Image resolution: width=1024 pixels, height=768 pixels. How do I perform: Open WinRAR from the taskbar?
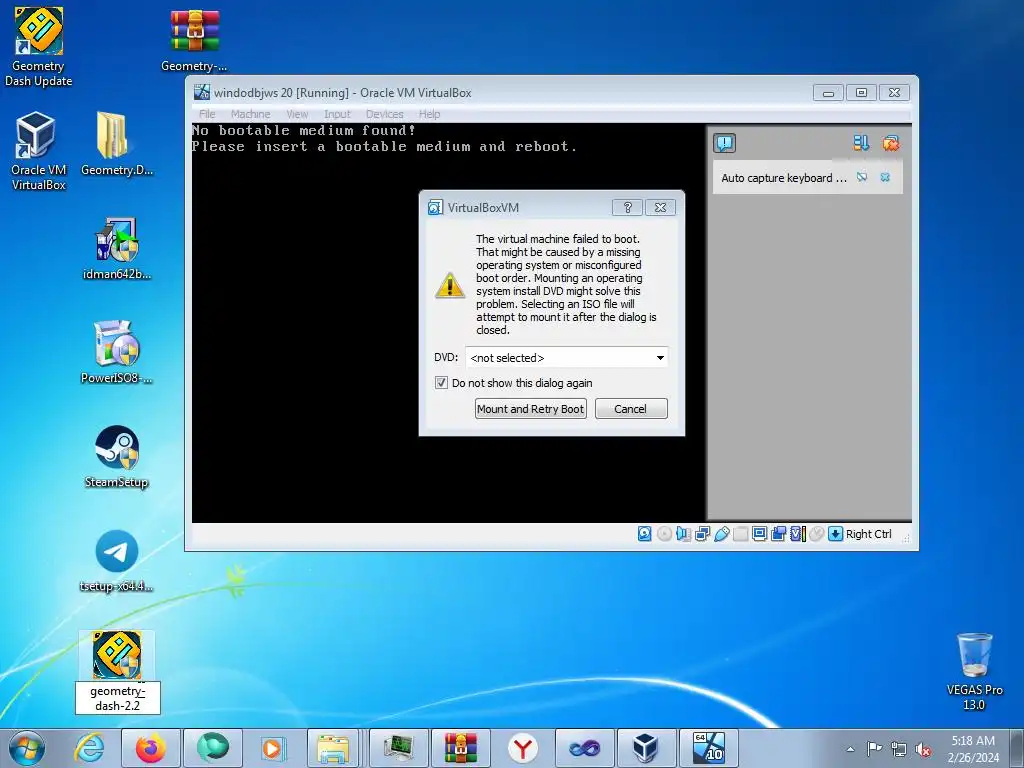click(x=460, y=748)
